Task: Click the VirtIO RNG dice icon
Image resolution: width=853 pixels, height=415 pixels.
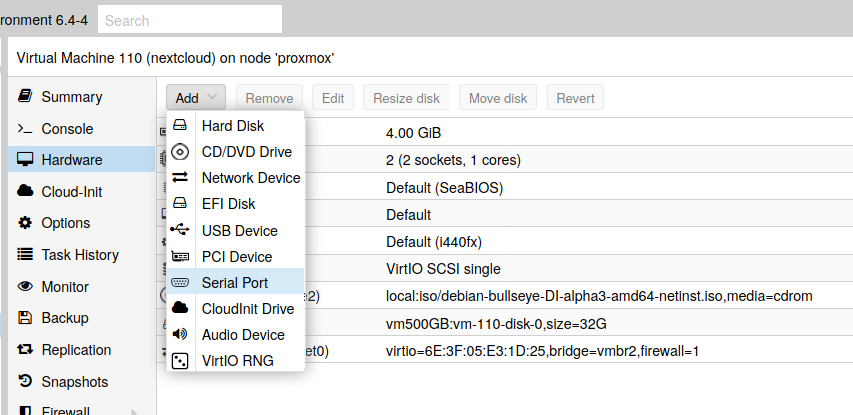Action: 180,361
